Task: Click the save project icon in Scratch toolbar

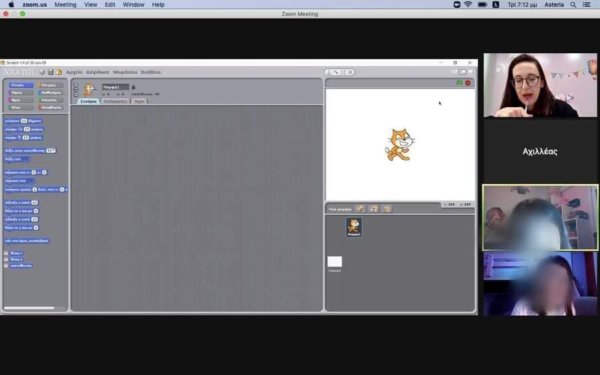Action: 51,72
